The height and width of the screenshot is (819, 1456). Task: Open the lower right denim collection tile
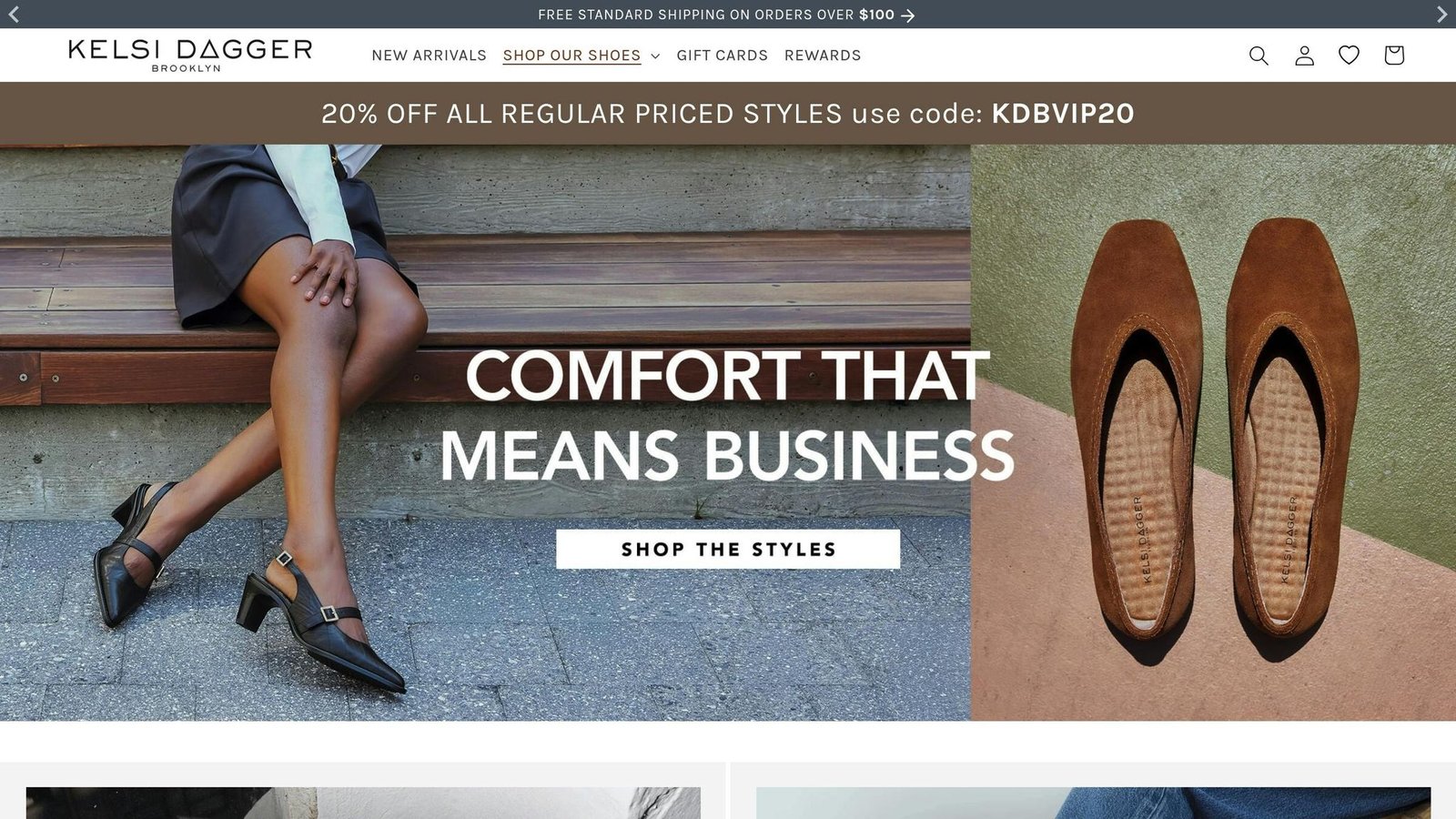[x=1093, y=803]
